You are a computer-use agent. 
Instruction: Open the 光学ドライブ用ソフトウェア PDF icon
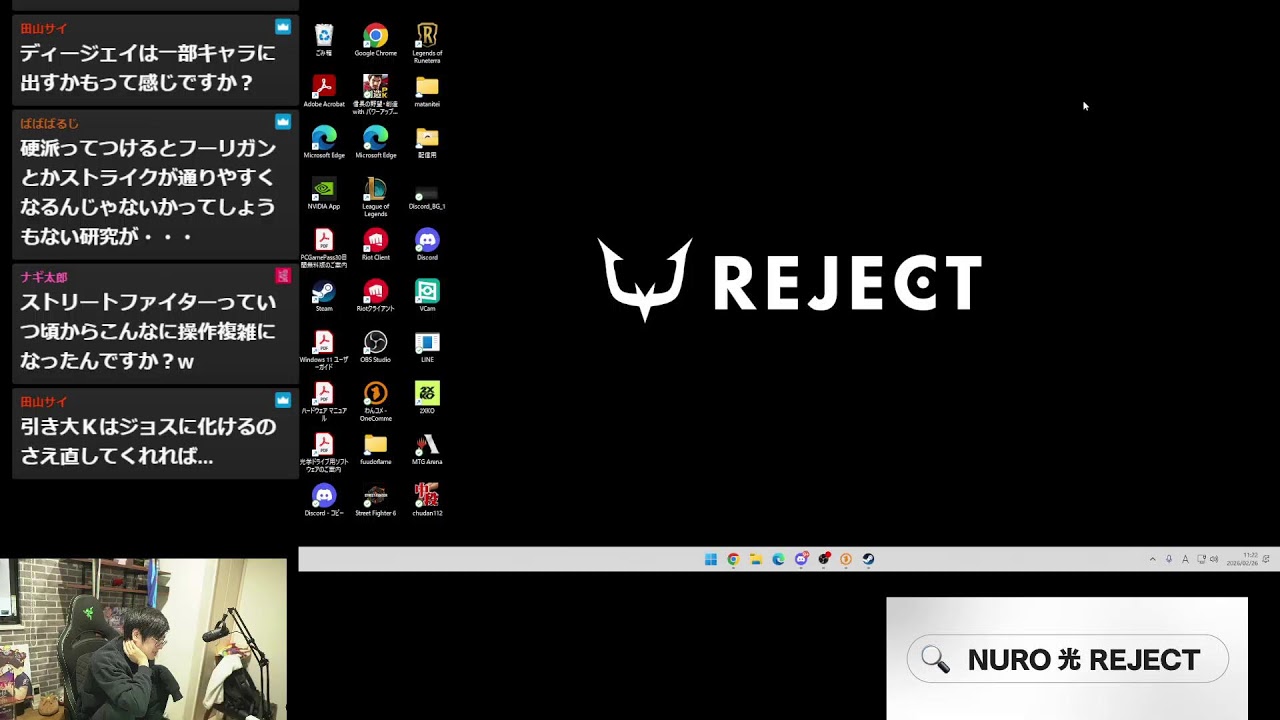tap(324, 452)
